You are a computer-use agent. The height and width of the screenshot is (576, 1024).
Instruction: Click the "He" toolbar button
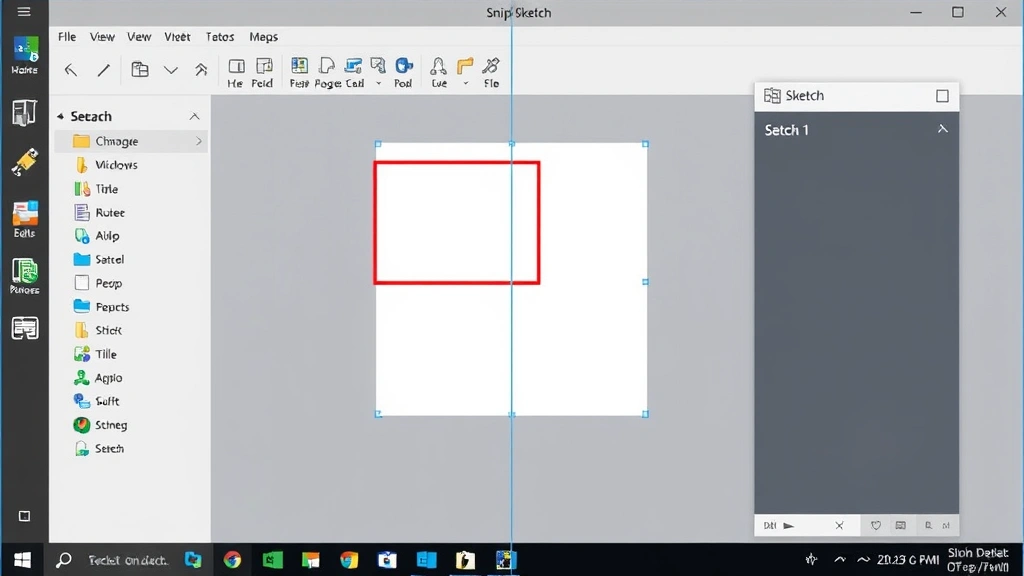pos(235,68)
